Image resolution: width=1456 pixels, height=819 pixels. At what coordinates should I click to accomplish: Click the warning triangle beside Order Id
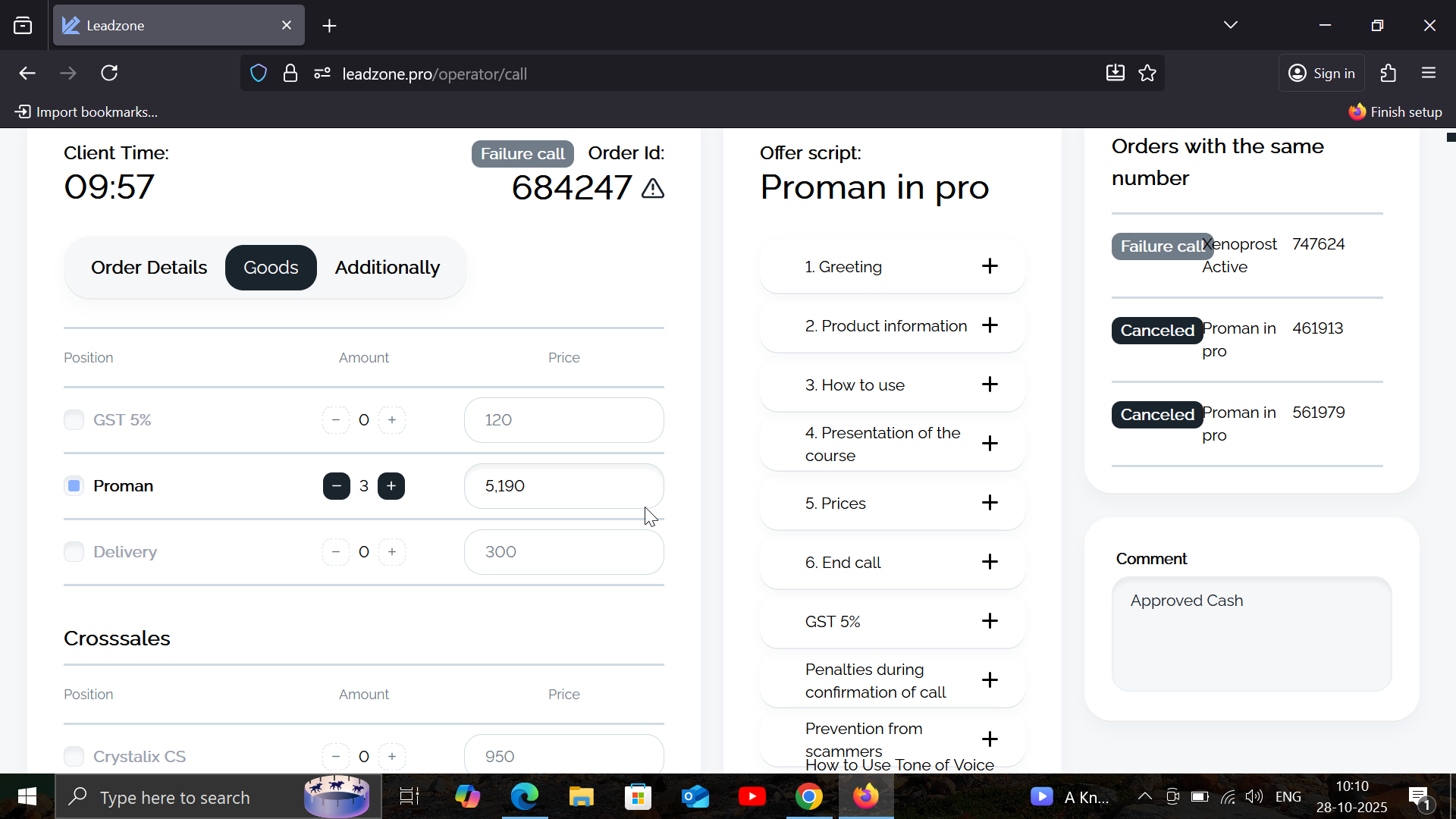[652, 189]
